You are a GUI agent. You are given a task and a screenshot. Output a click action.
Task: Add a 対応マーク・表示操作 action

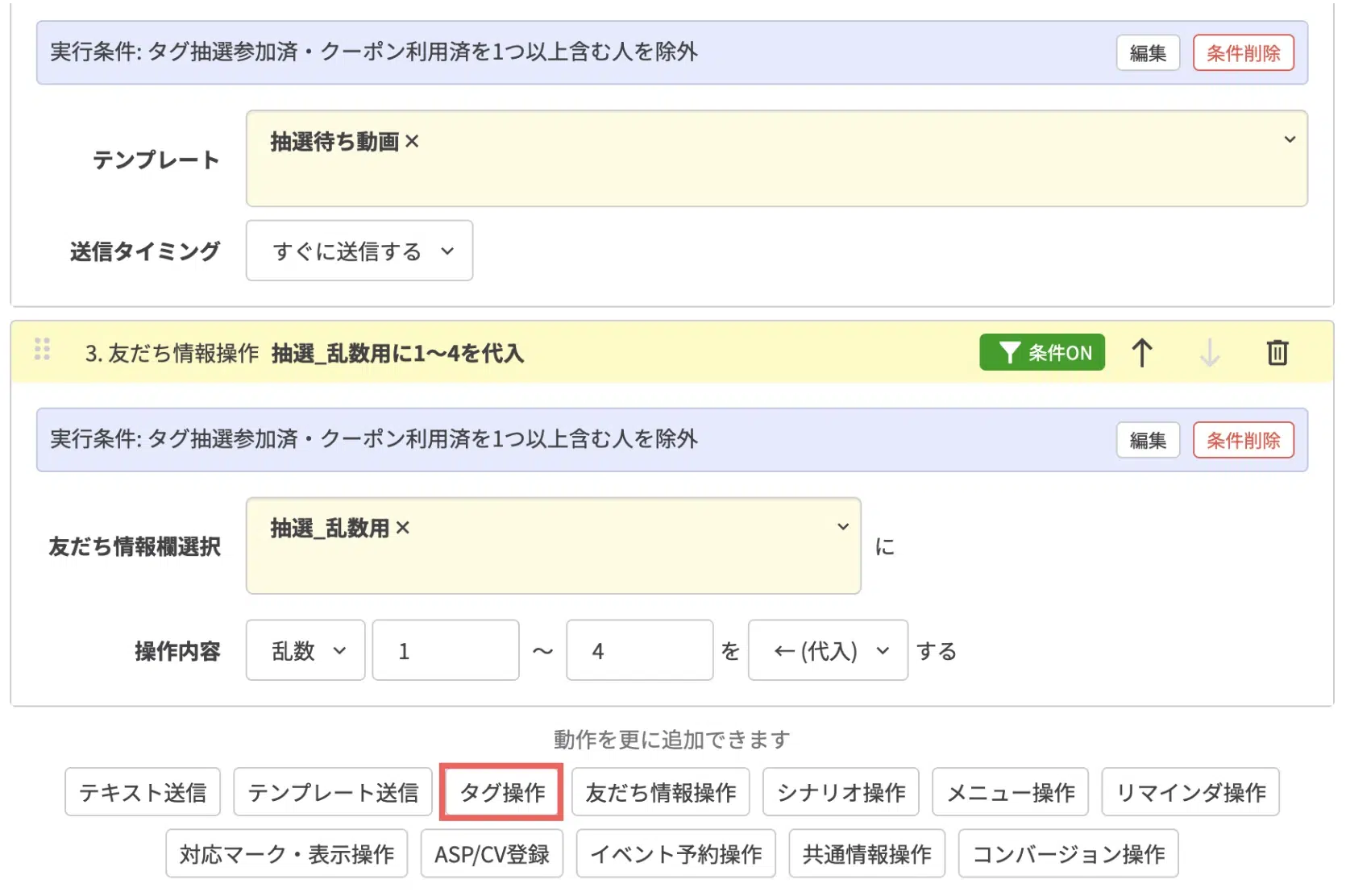coord(287,853)
